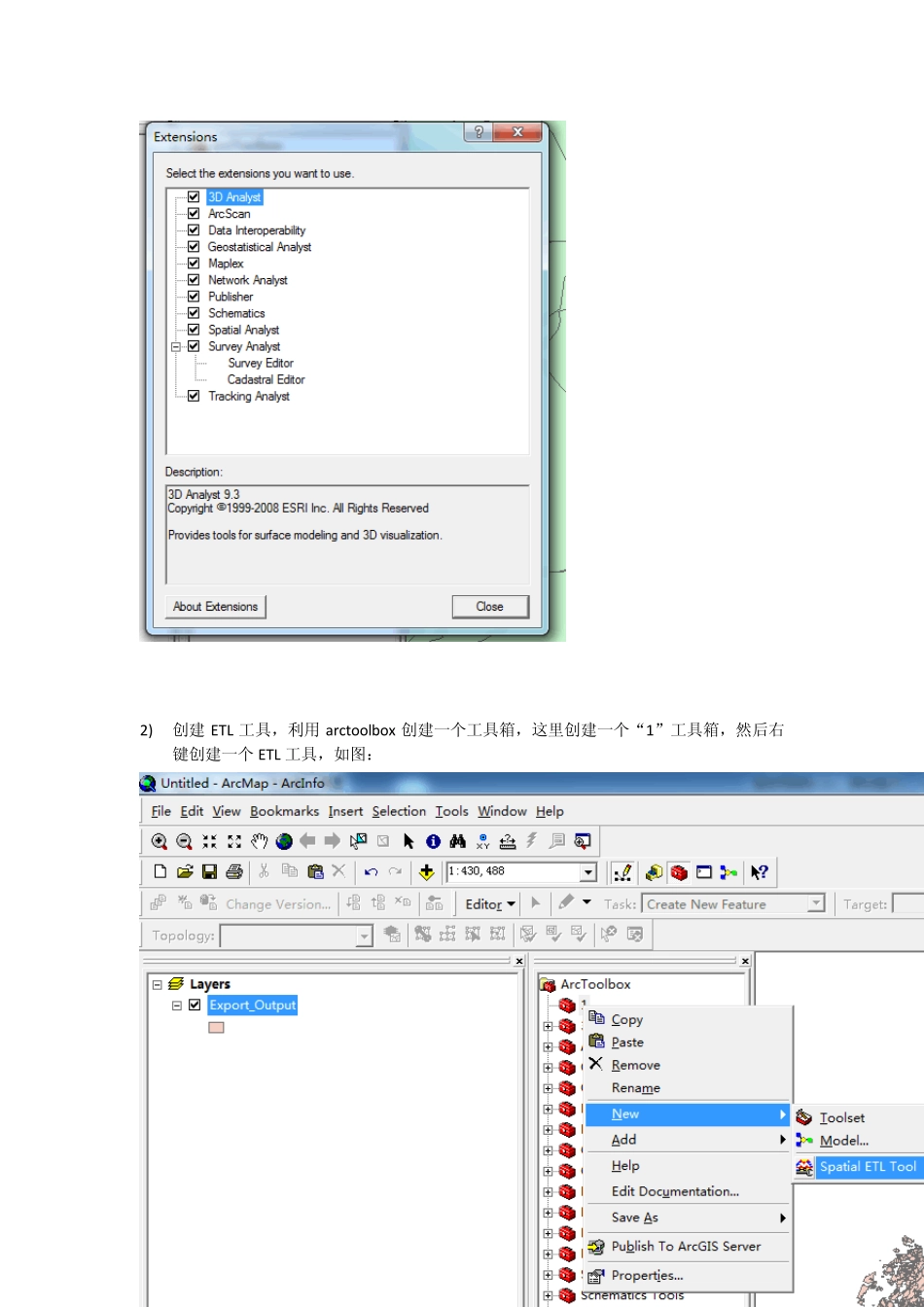Click the Undo arrow icon
Image resolution: width=924 pixels, height=1307 pixels.
(371, 872)
